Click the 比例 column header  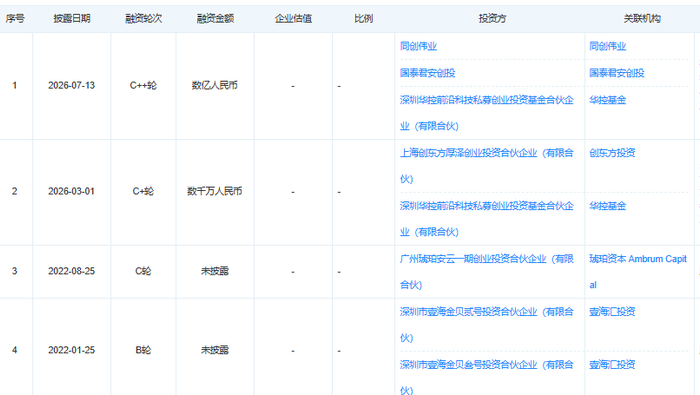(x=363, y=18)
